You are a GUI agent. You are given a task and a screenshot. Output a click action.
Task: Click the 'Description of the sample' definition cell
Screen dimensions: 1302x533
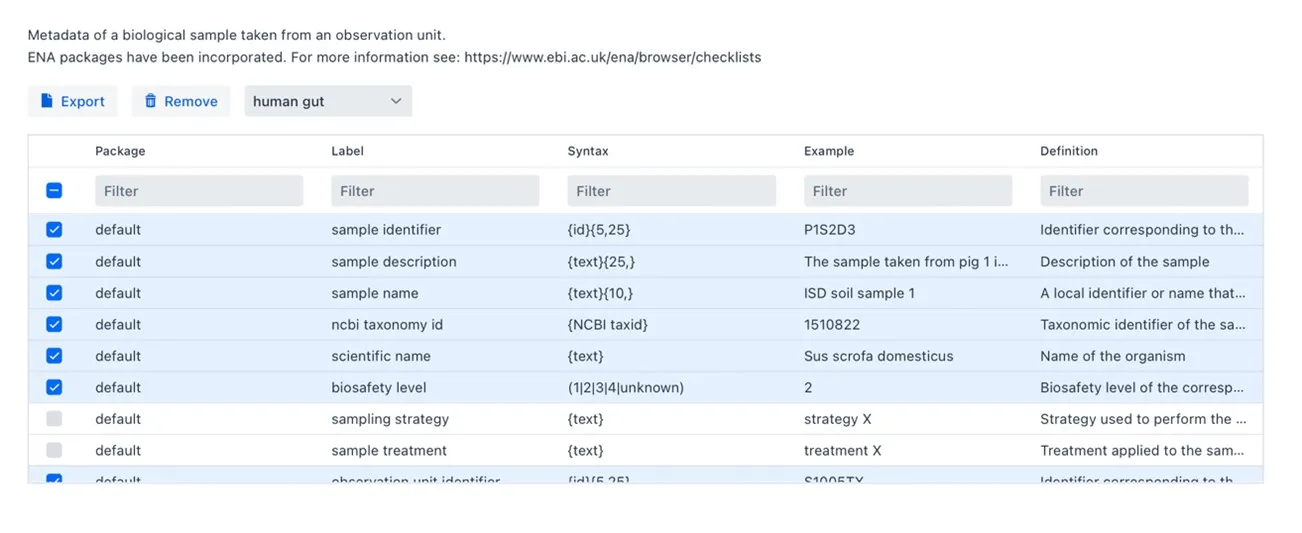[1125, 262]
